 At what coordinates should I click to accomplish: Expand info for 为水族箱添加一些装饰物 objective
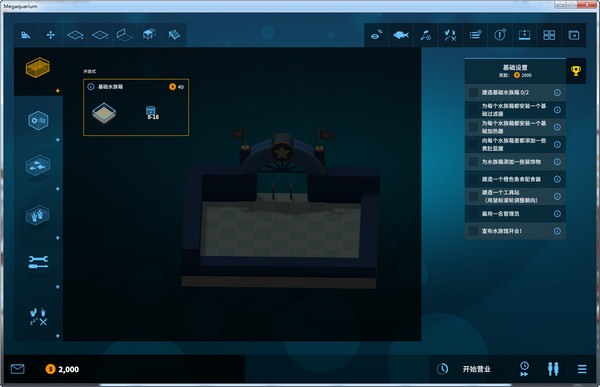pos(557,162)
